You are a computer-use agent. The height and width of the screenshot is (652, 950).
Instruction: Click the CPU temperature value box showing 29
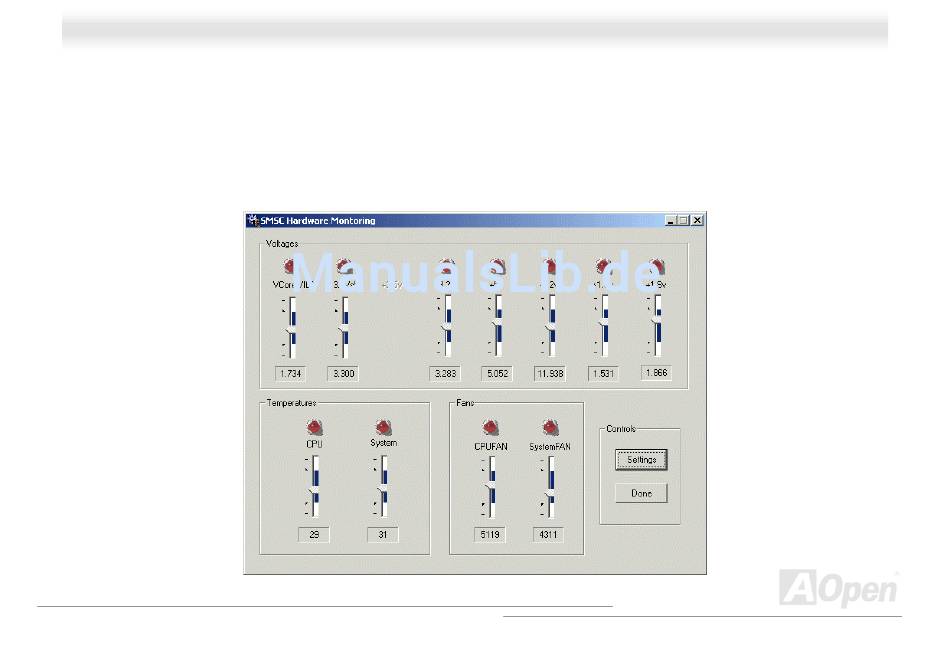[314, 535]
